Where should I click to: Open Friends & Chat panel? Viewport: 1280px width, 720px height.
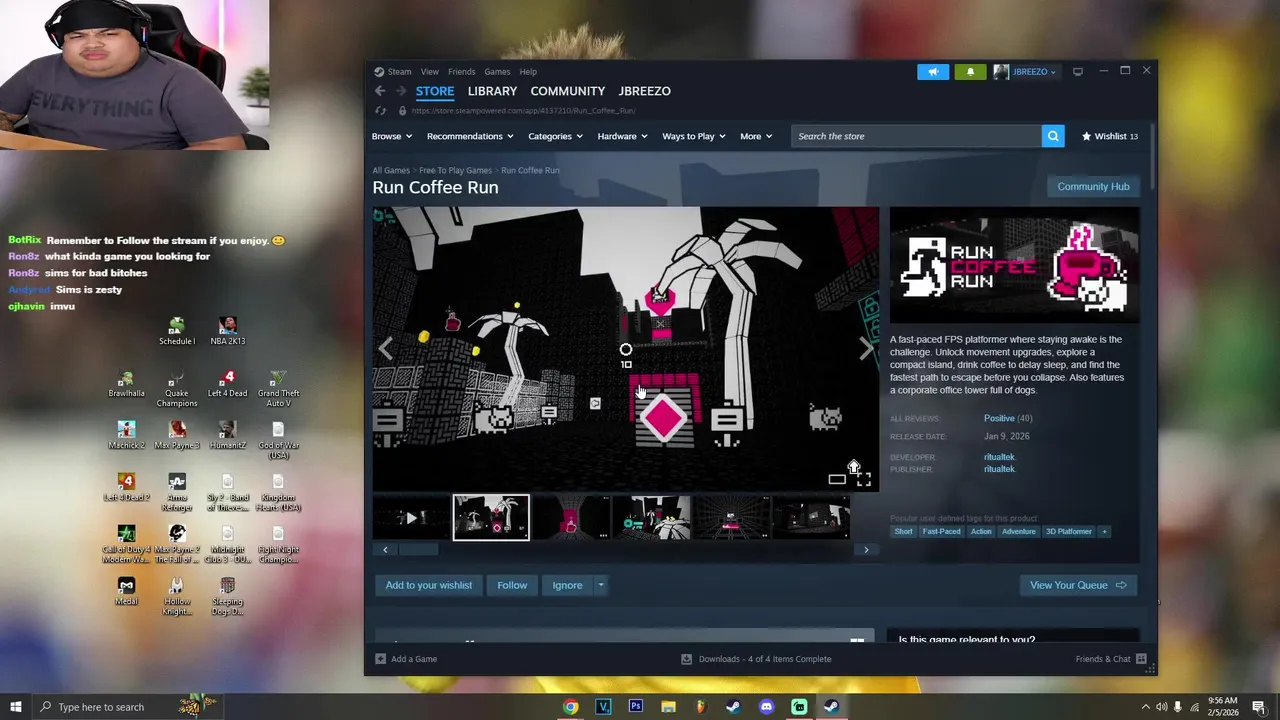[1111, 659]
